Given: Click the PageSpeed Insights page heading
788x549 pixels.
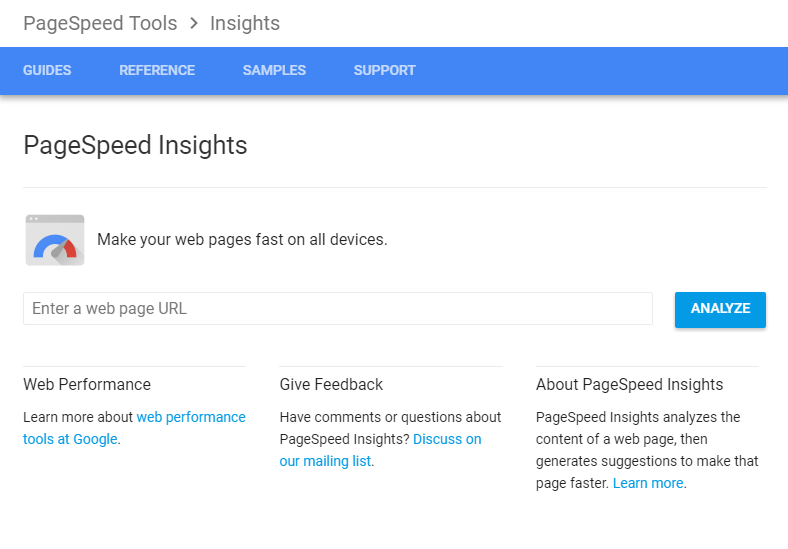Looking at the screenshot, I should pos(135,145).
